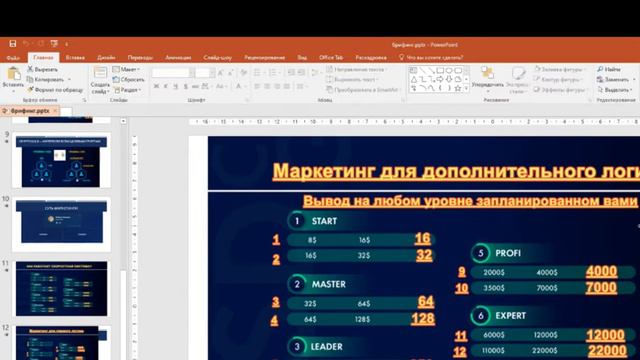Start slideshow from quick access toolbar
Viewport: 640px width, 360px height.
click(54, 44)
